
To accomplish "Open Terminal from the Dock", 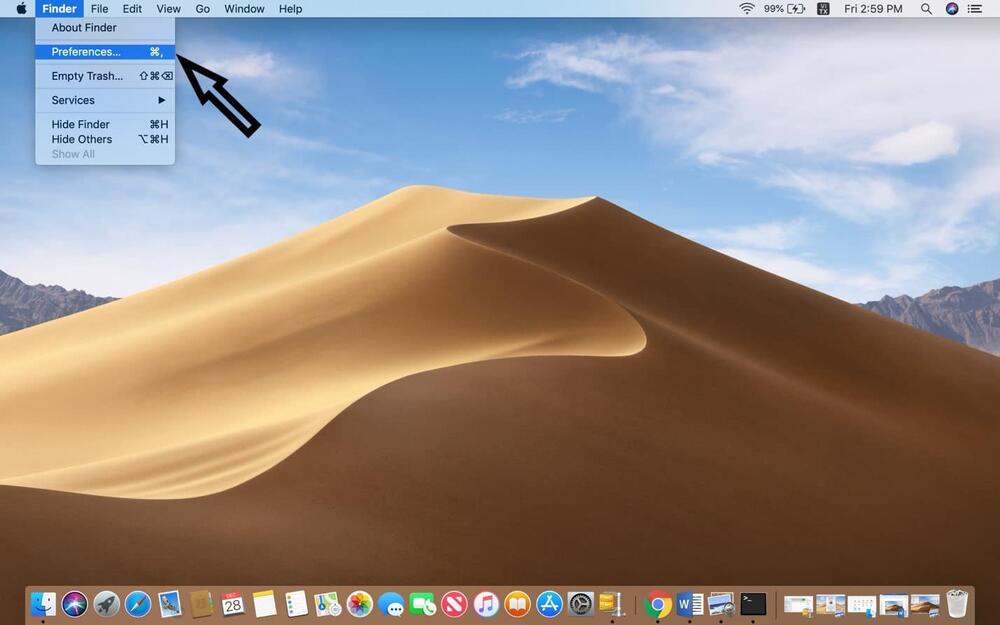I will click(753, 604).
